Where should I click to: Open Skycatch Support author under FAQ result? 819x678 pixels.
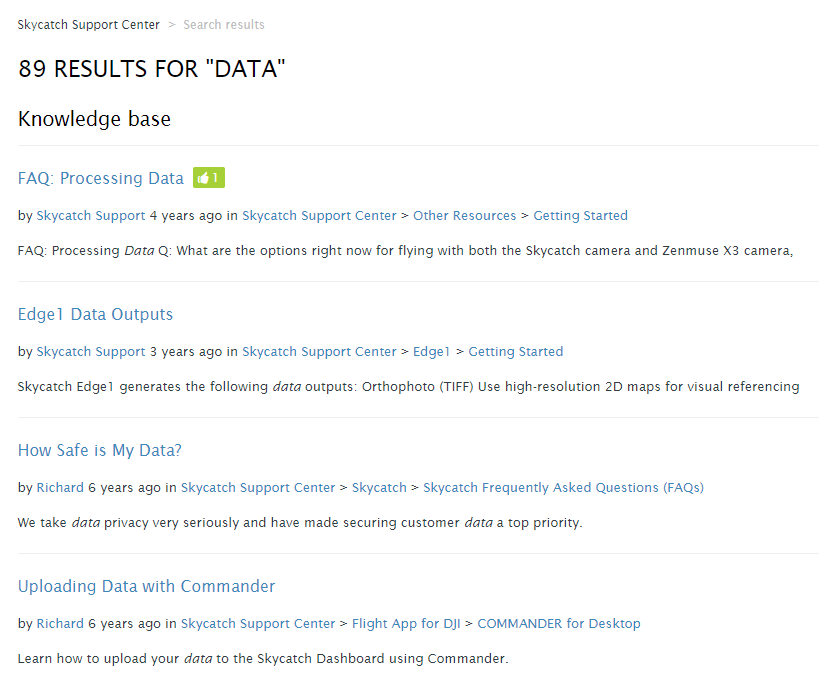(x=91, y=216)
